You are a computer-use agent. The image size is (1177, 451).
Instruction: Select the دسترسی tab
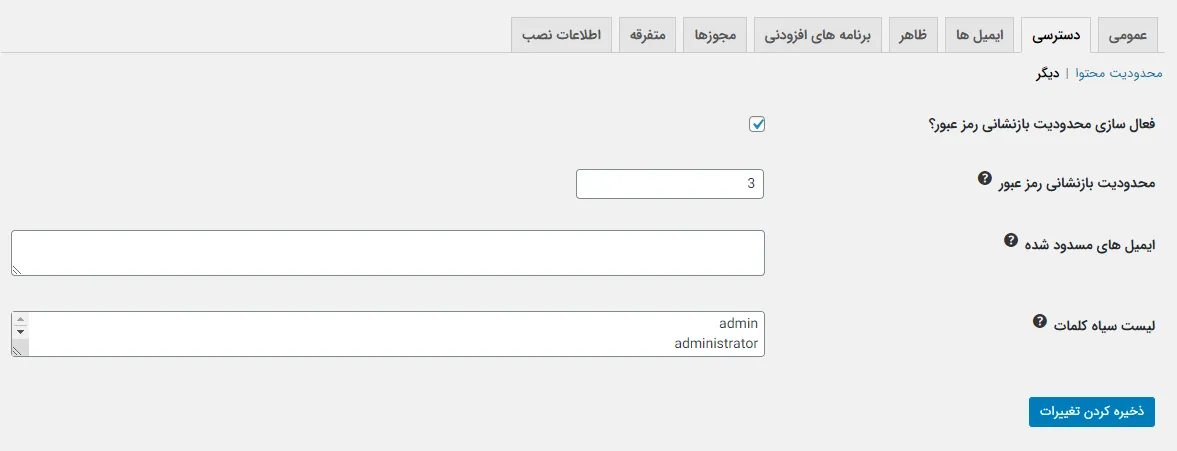pyautogui.click(x=1055, y=35)
